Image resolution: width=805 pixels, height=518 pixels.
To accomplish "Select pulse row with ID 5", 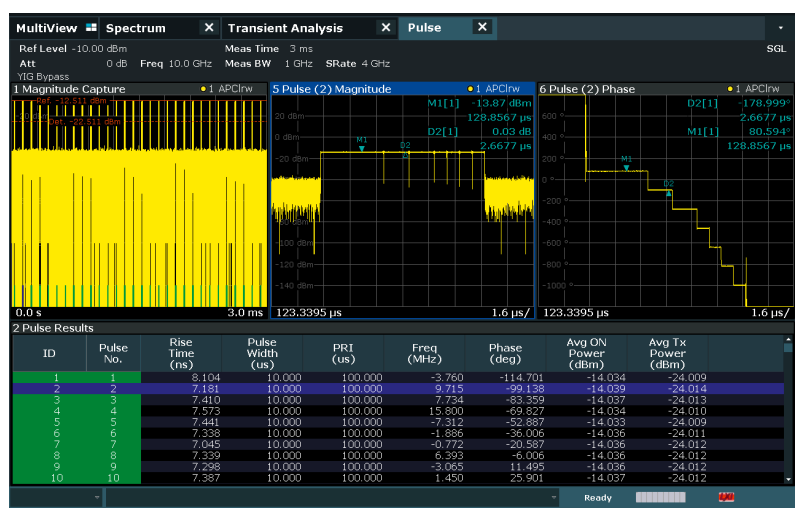I will (398, 422).
